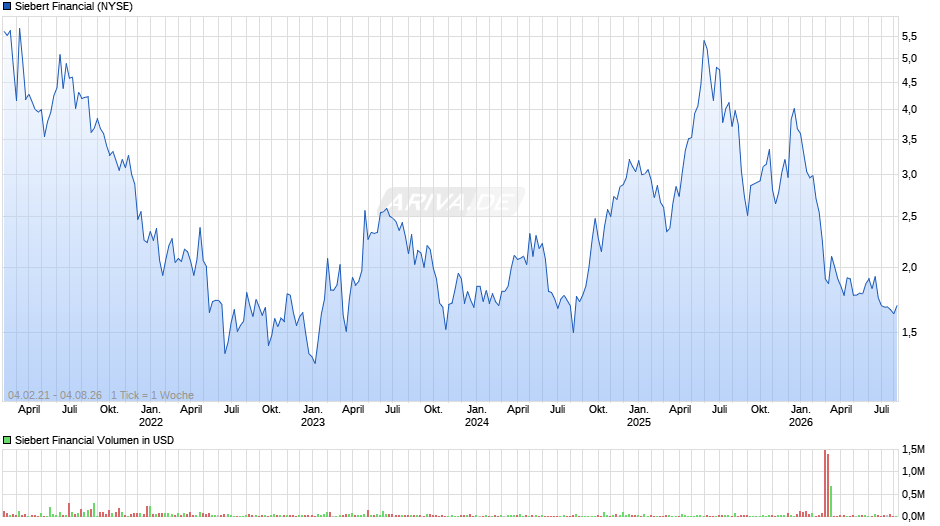
Task: Click the 'Jan. 2026' time axis label
Action: pos(800,416)
